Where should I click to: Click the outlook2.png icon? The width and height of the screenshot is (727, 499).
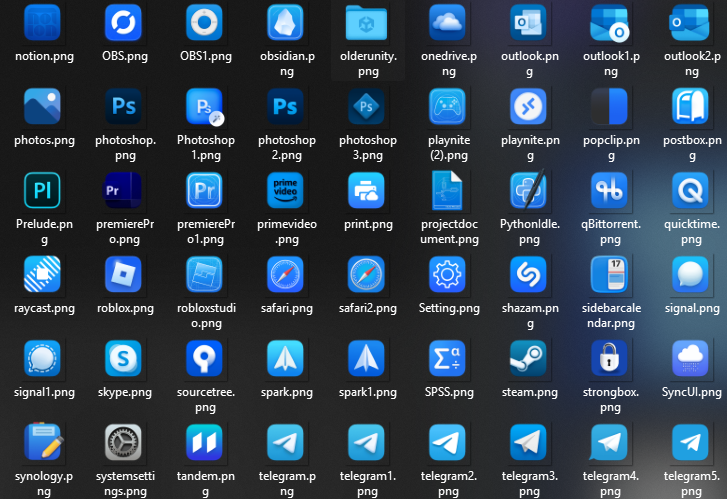click(x=690, y=22)
